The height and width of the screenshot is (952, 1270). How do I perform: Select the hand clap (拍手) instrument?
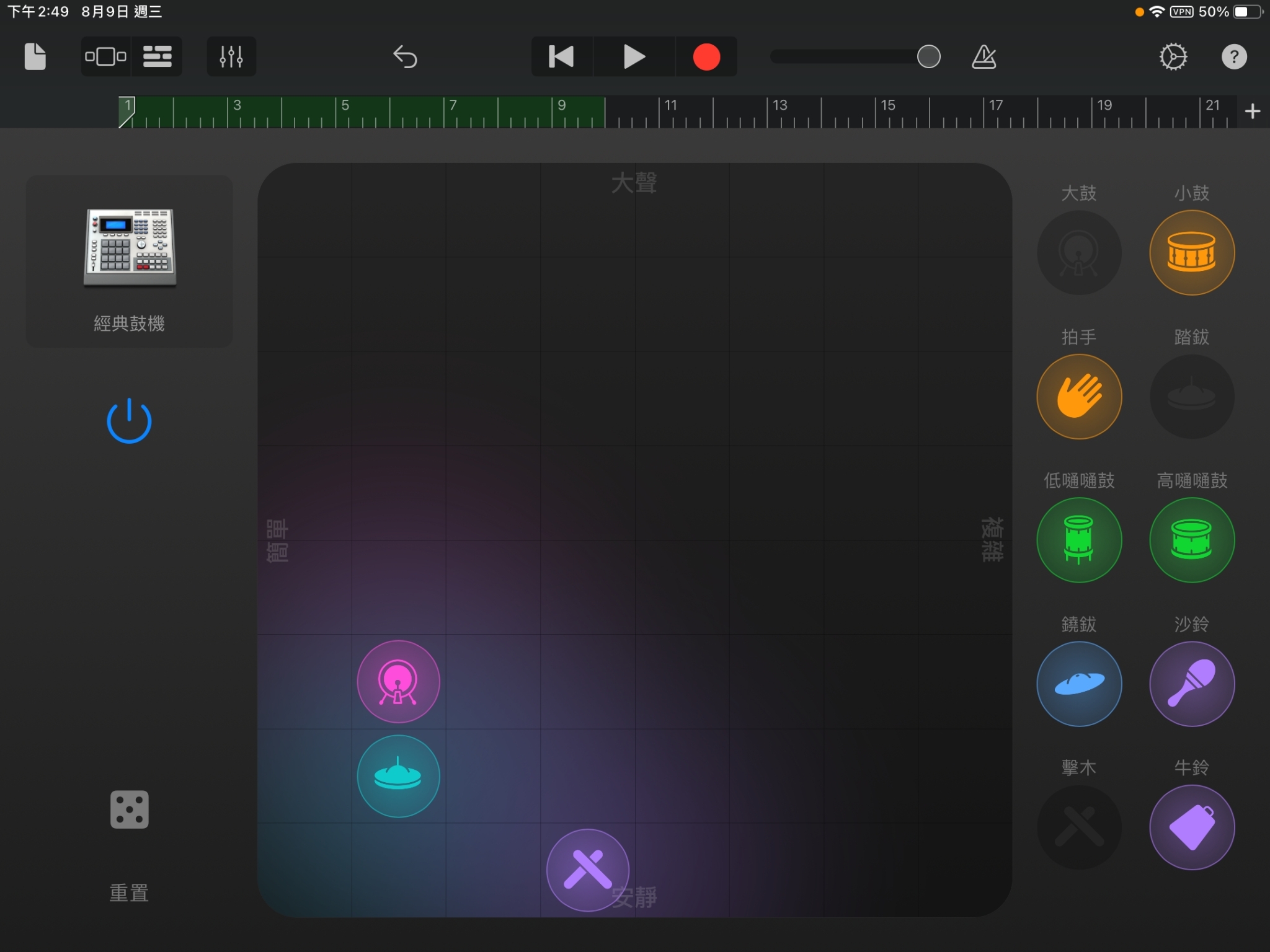1079,397
